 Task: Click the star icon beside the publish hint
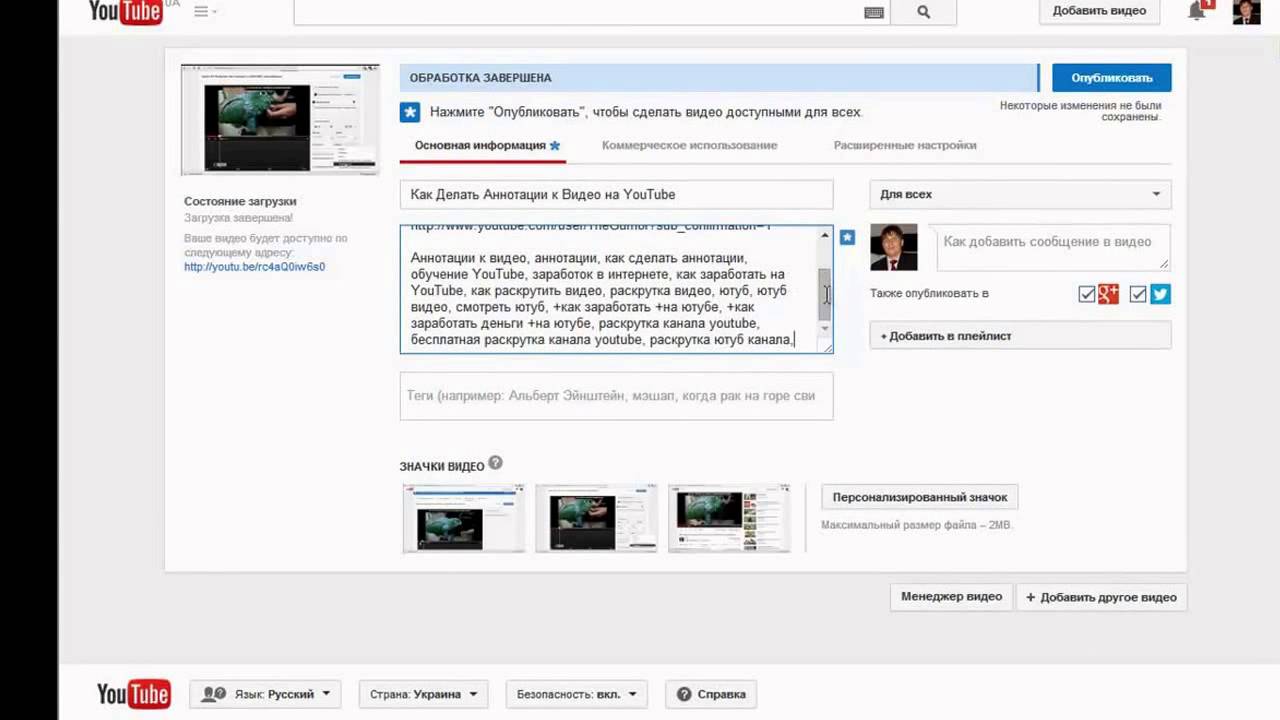click(x=409, y=112)
